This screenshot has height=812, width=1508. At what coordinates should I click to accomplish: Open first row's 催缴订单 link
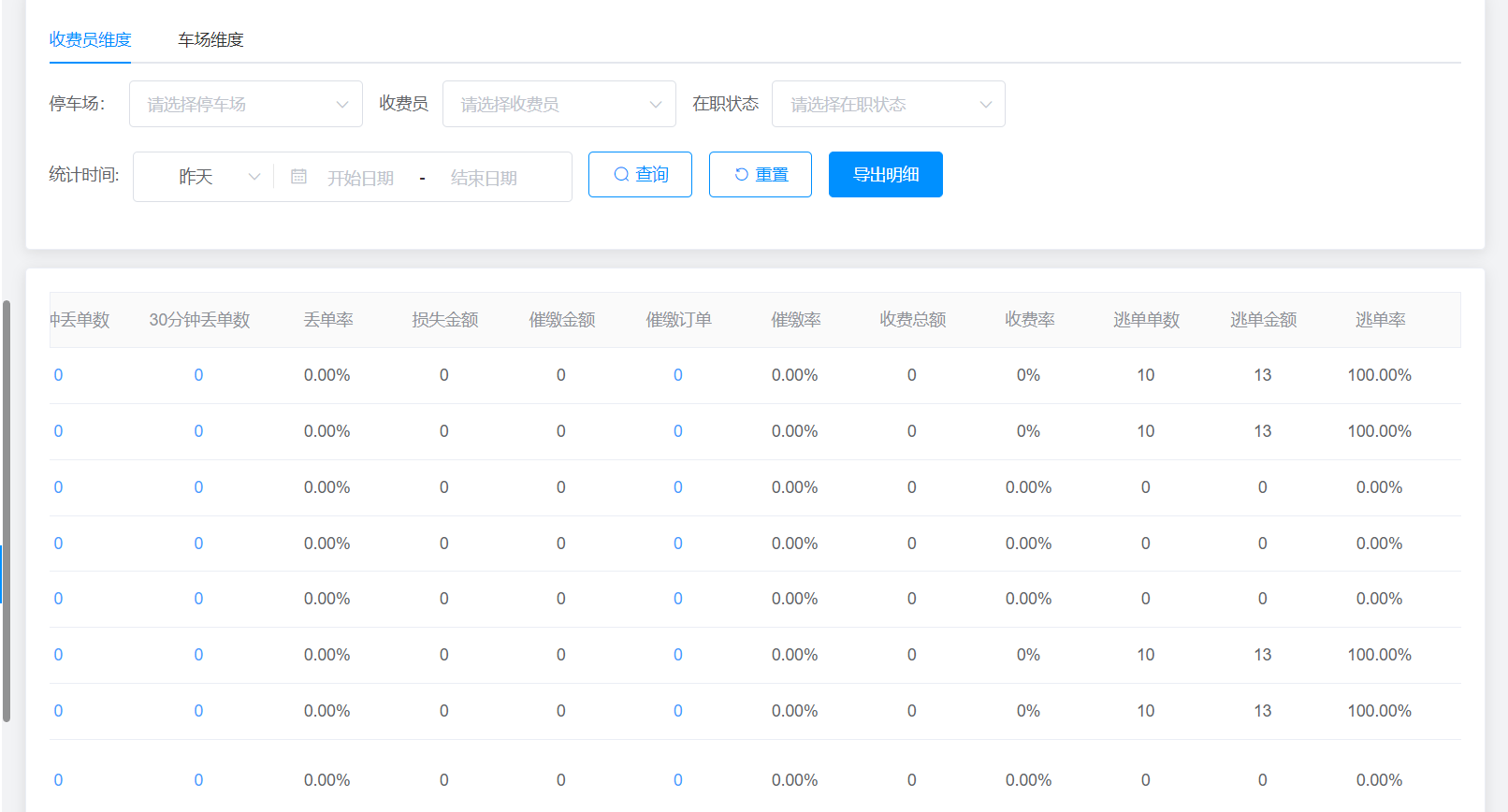(678, 375)
